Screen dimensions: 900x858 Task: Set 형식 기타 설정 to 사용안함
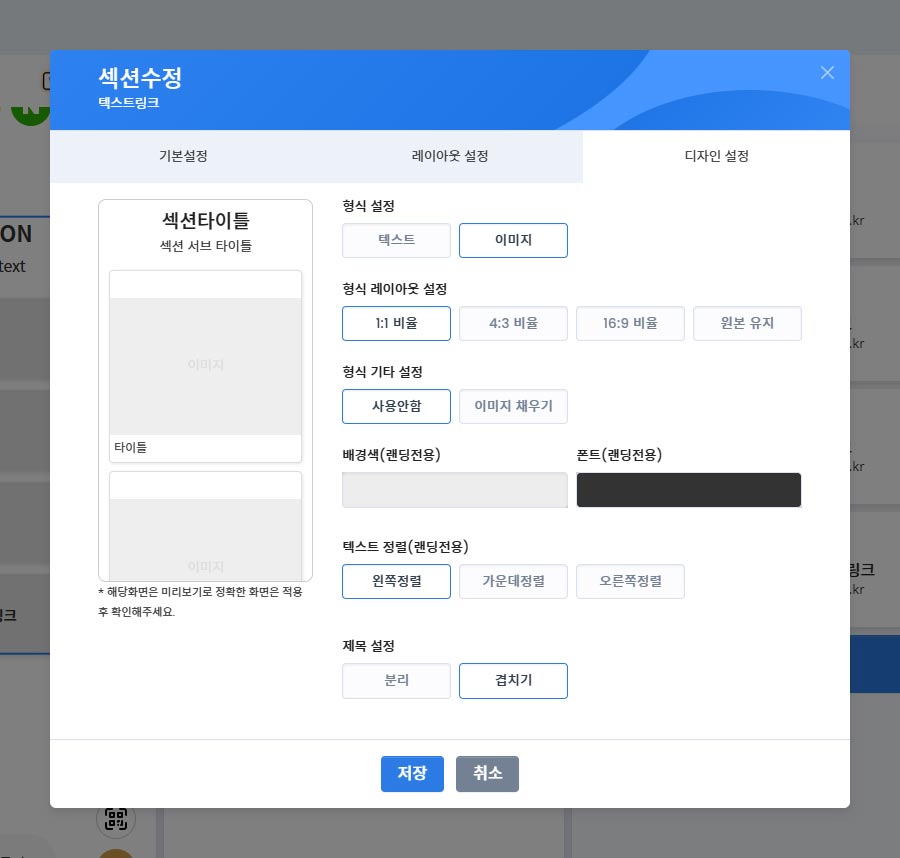tap(396, 406)
